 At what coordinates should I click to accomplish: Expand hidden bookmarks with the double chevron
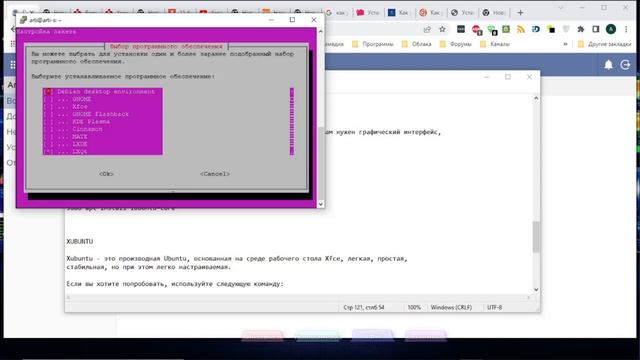[565, 44]
